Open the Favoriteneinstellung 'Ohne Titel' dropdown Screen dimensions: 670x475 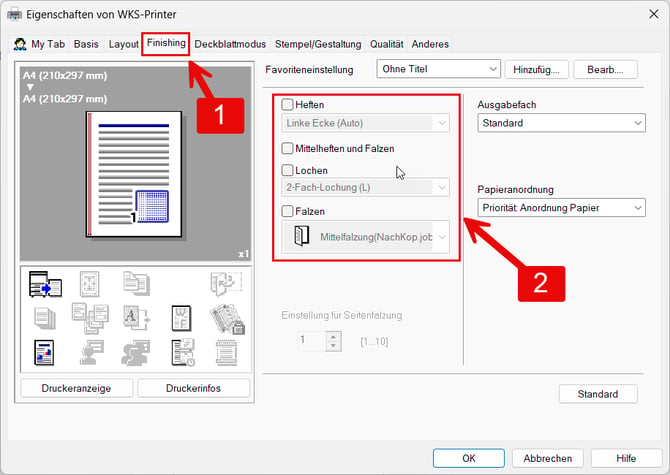[438, 69]
